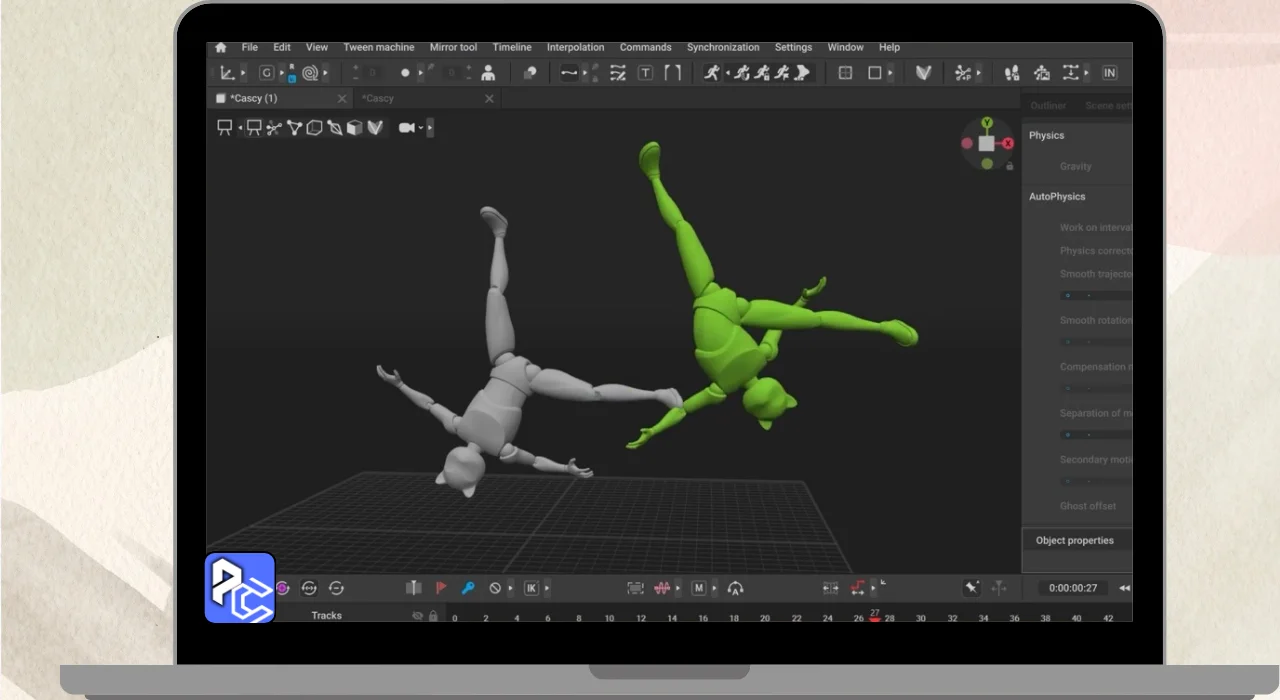
Task: Toggle the Tracks lock icon
Action: click(x=433, y=616)
